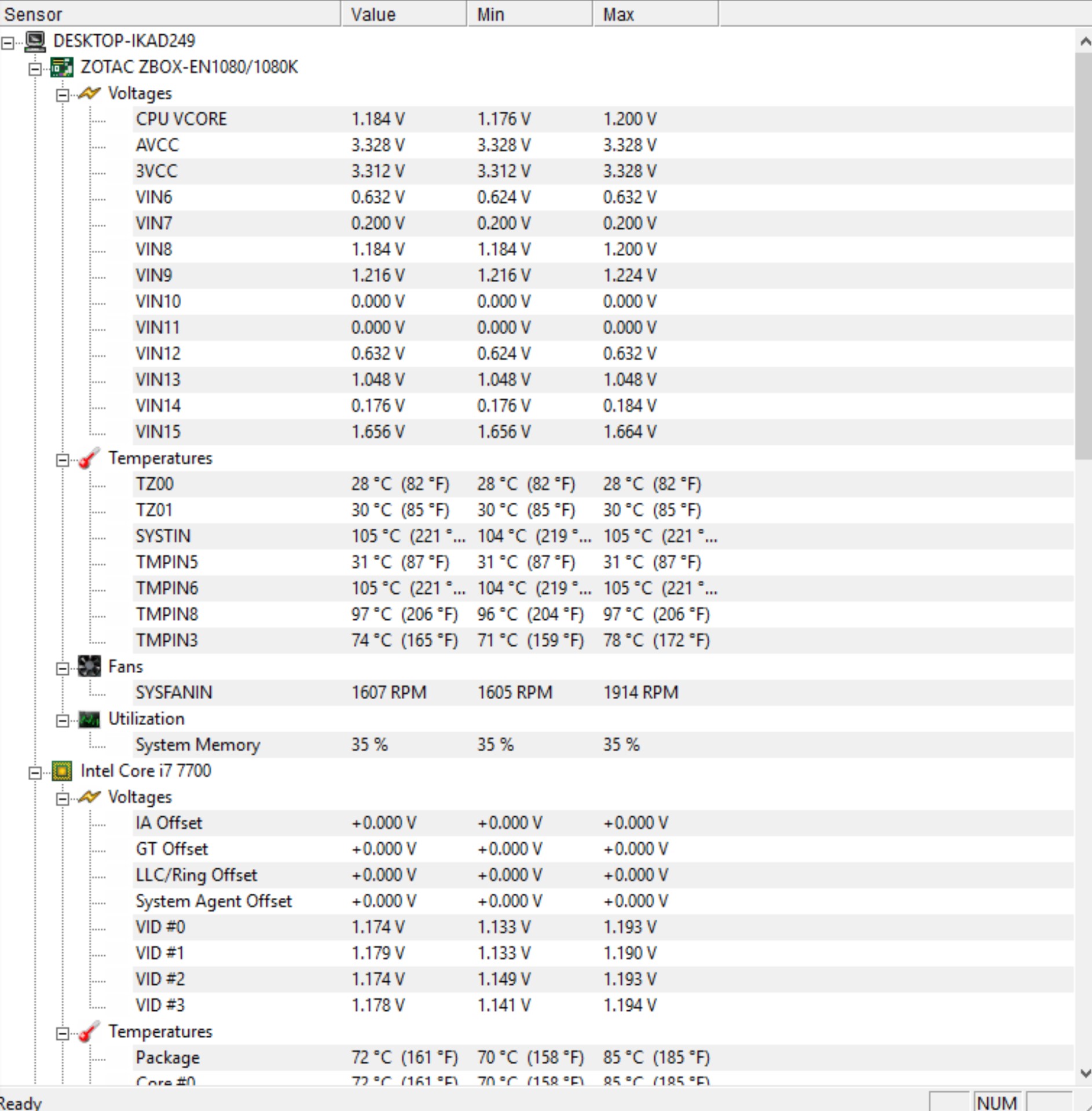The image size is (1092, 1111).
Task: Click the NUM status bar indicator
Action: [x=997, y=1102]
